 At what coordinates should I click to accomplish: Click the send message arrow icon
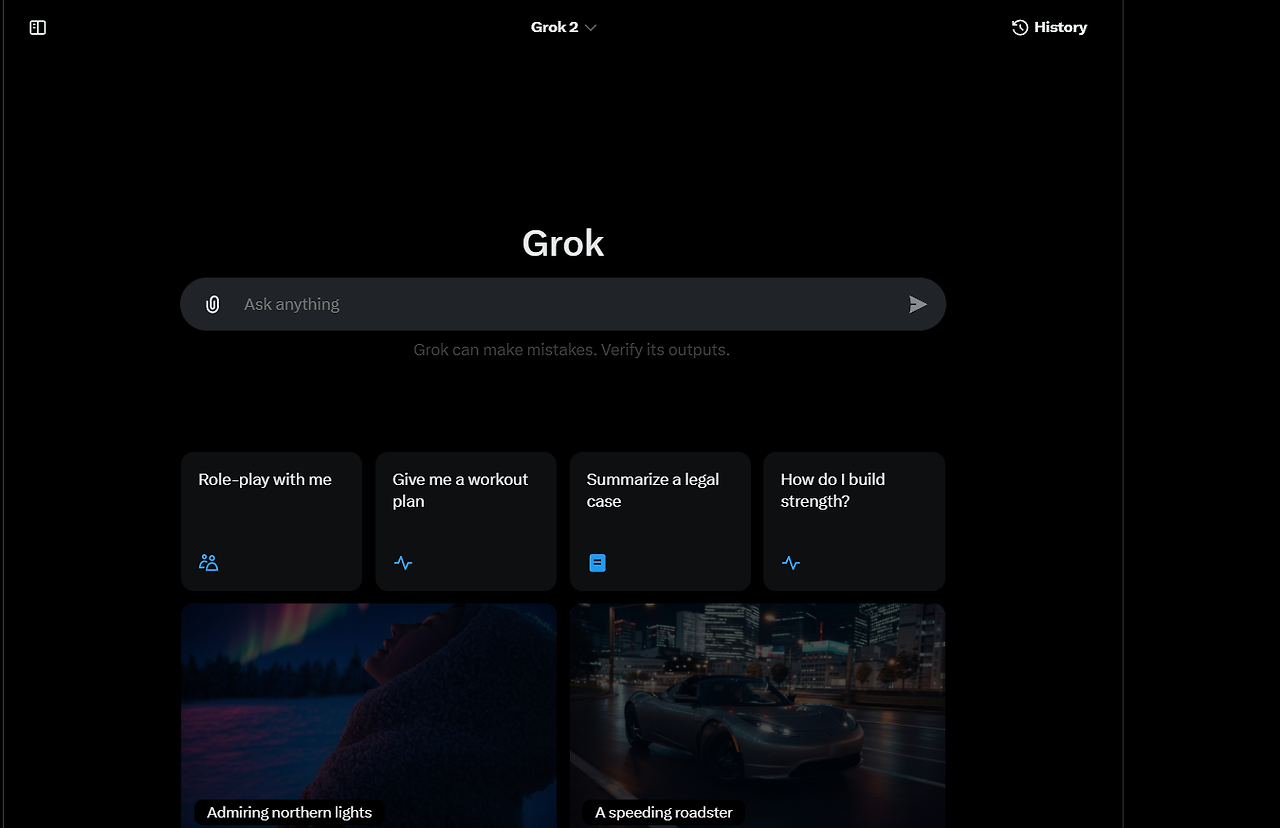point(917,304)
